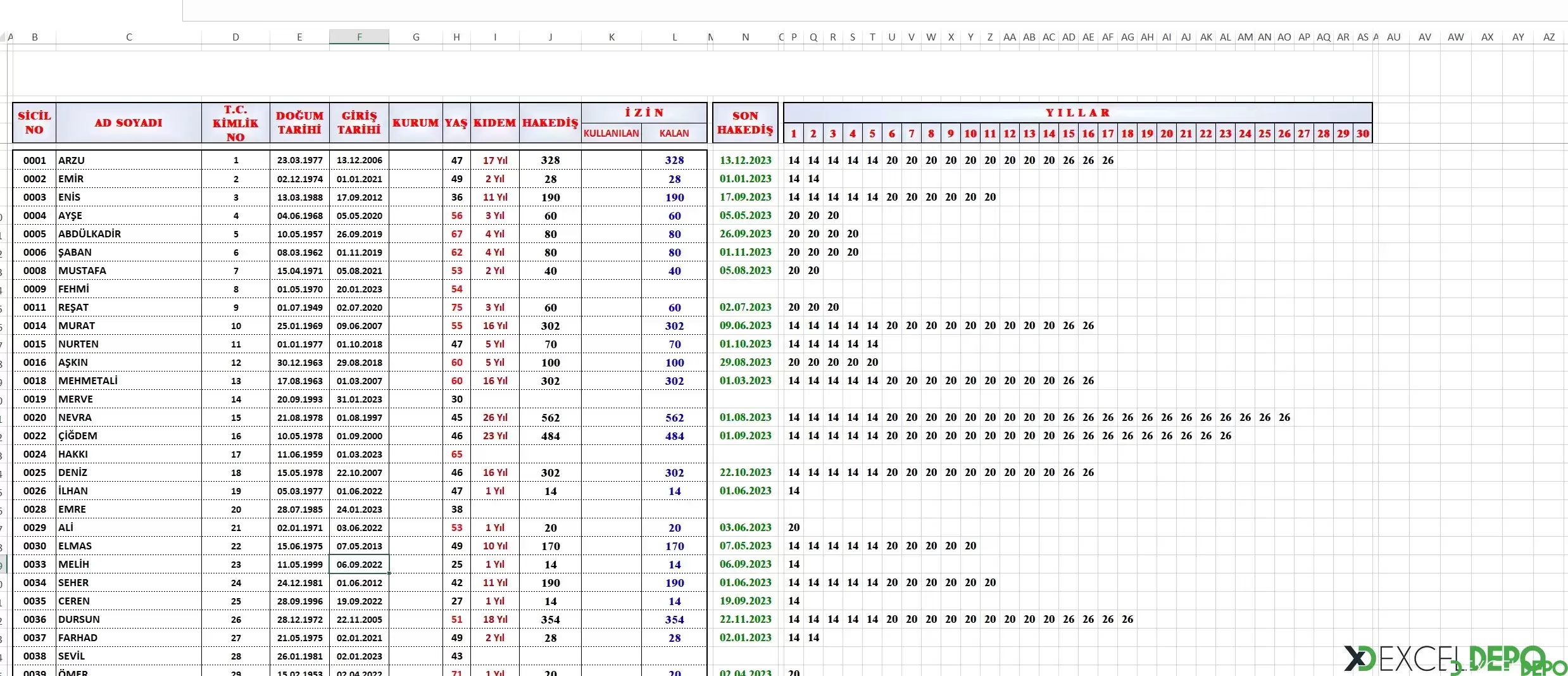Viewport: 1568px width, 676px height.
Task: Click entry date 01.08.1997
Action: point(359,417)
